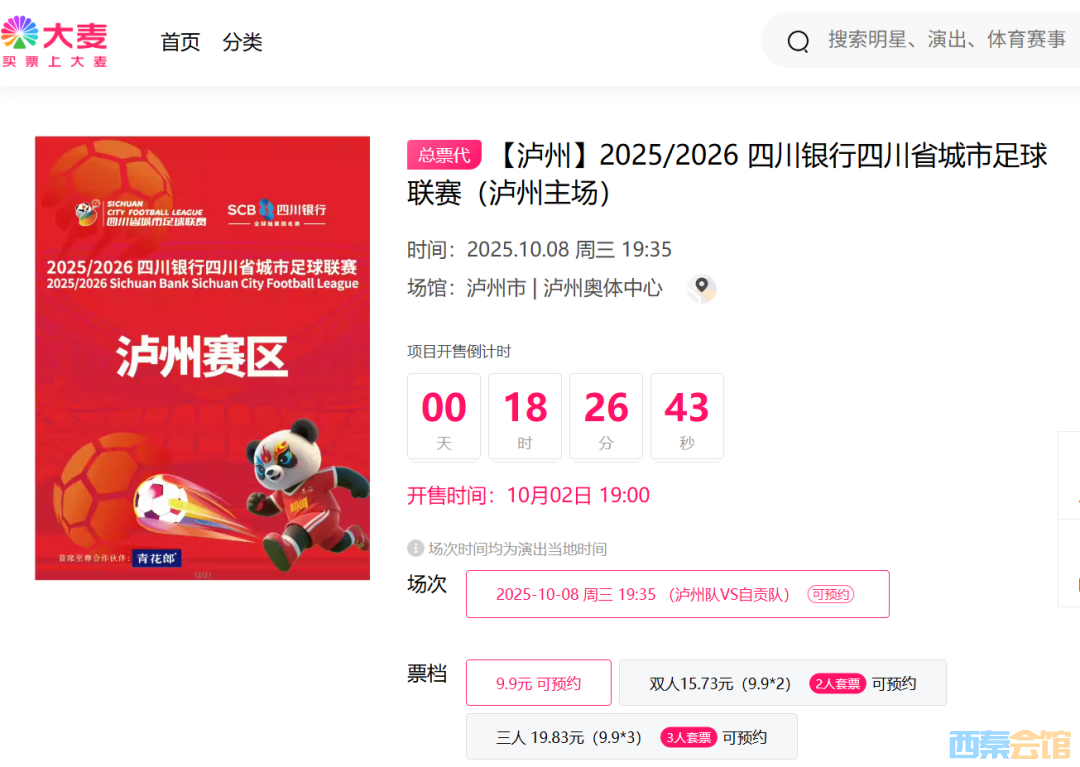This screenshot has height=767, width=1080.
Task: Select session 2025-10-08 泸州队VS自贡队
Action: pos(677,594)
